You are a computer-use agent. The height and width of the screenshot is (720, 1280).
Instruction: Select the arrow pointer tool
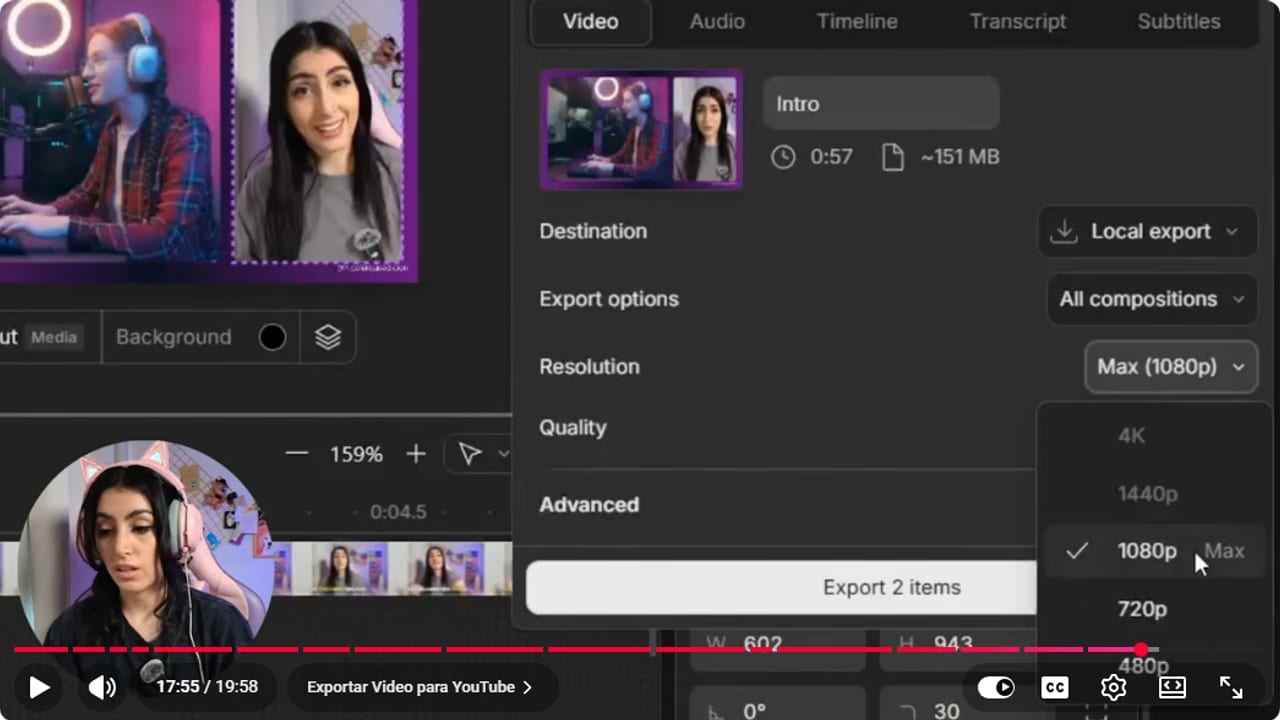click(469, 454)
